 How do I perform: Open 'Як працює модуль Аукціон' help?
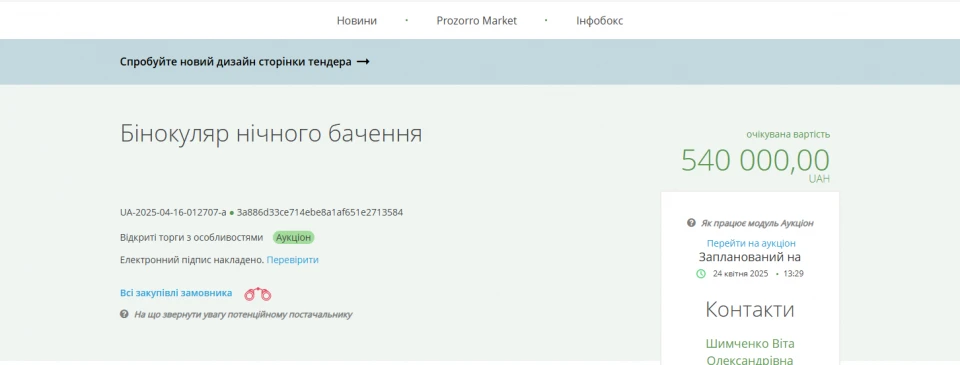tap(757, 224)
